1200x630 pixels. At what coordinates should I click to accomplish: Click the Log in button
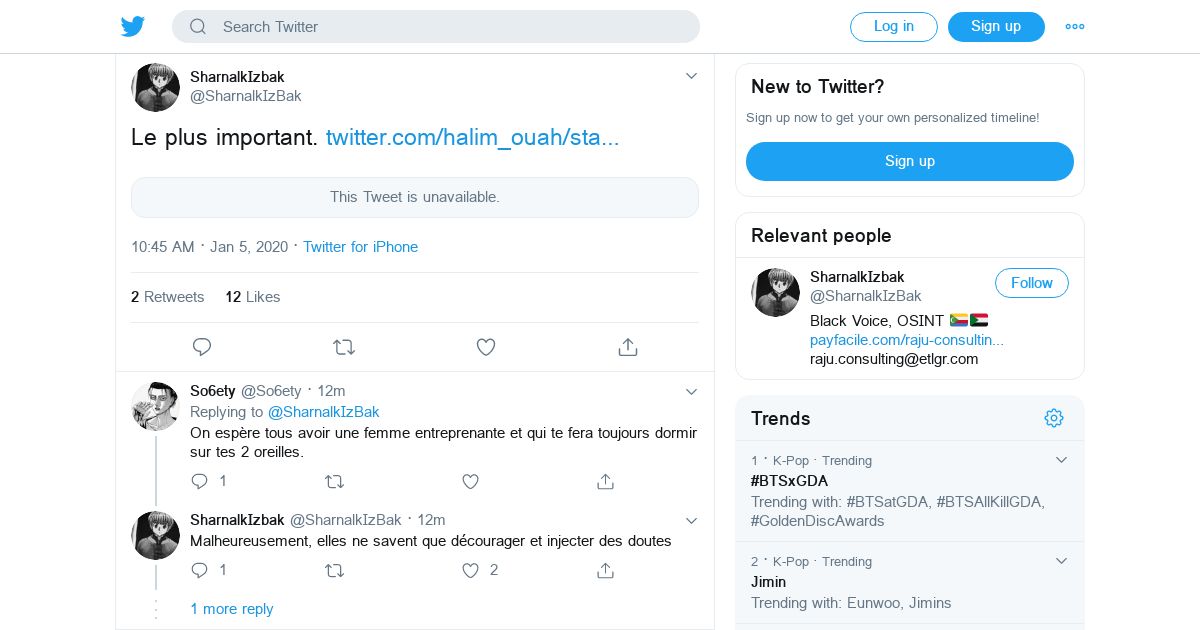[x=893, y=27]
